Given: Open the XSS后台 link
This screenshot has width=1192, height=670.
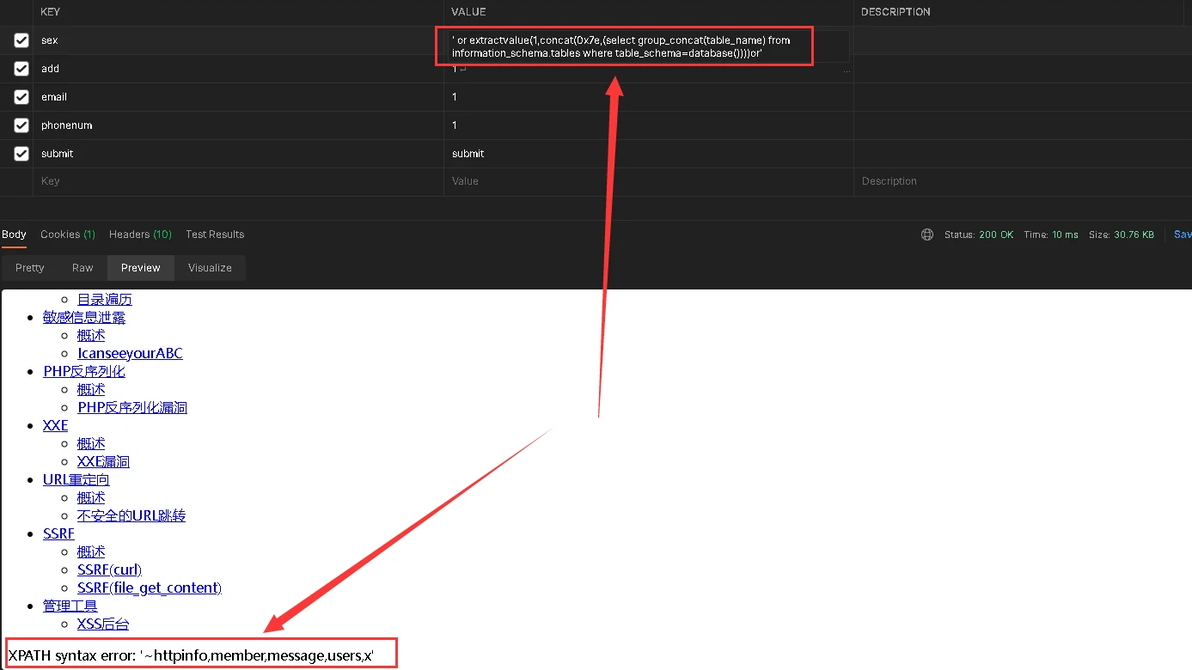Looking at the screenshot, I should coord(103,624).
